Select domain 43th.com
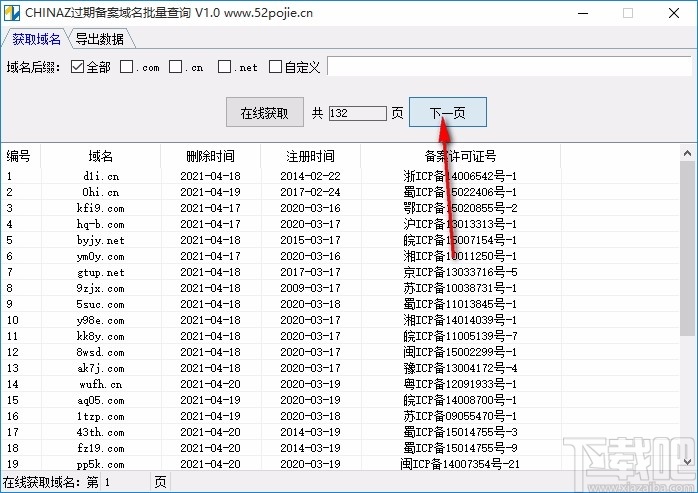698x493 pixels. [x=101, y=432]
